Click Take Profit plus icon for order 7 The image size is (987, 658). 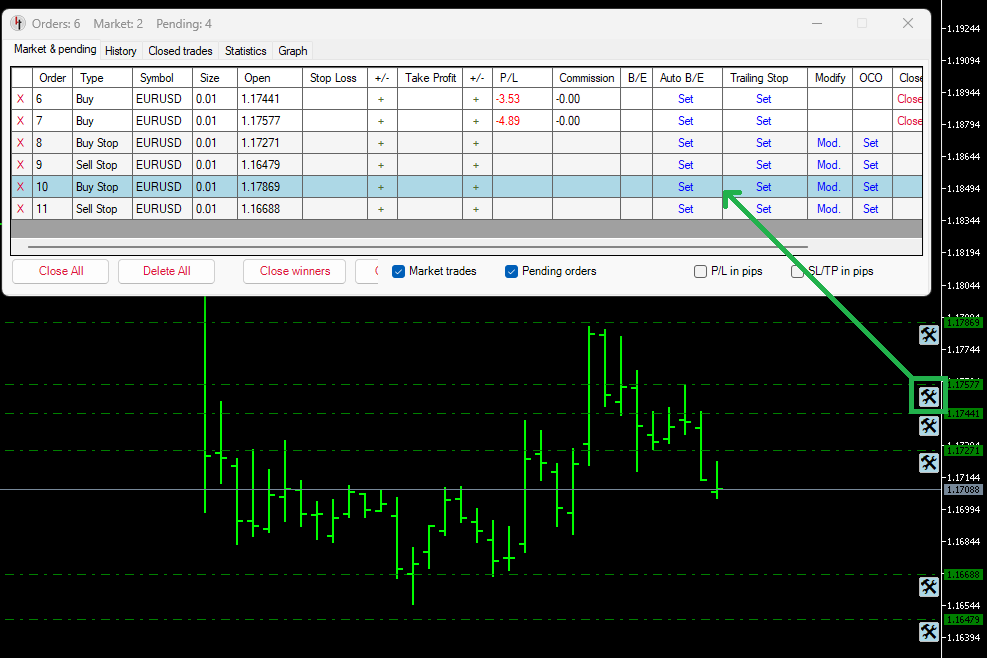coord(476,121)
